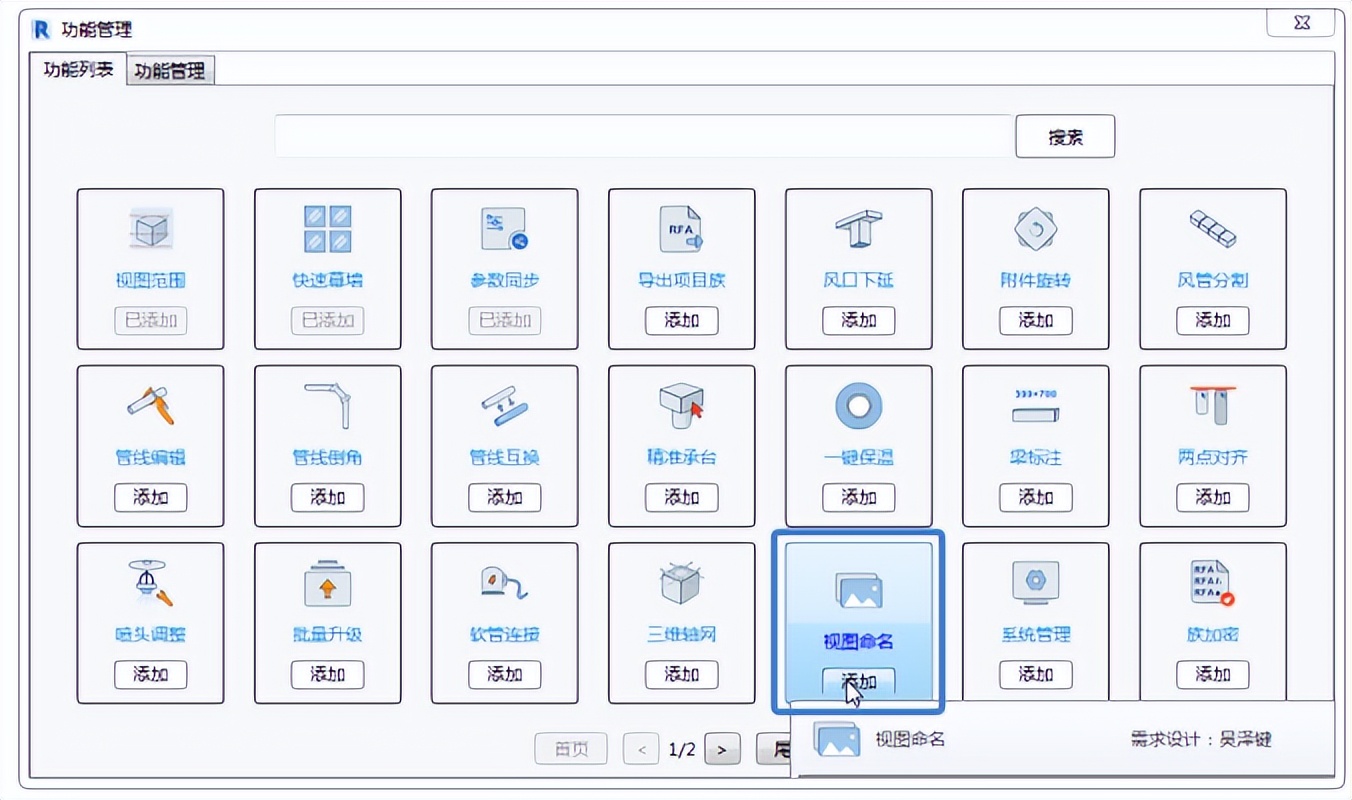1352x800 pixels.
Task: Add the 风口下延 function
Action: (859, 320)
